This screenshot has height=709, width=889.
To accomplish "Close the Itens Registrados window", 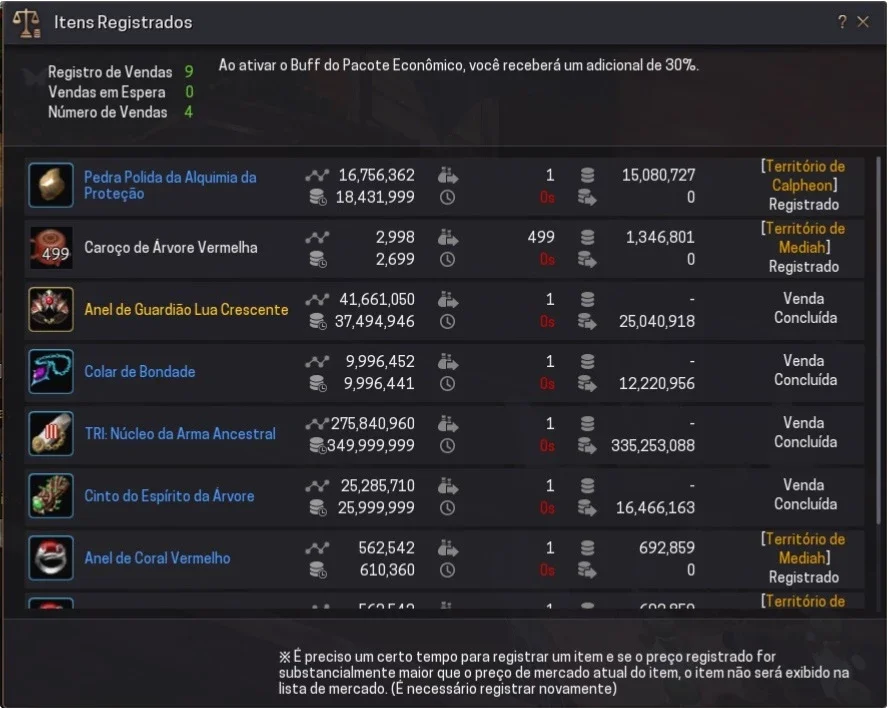I will tap(863, 22).
